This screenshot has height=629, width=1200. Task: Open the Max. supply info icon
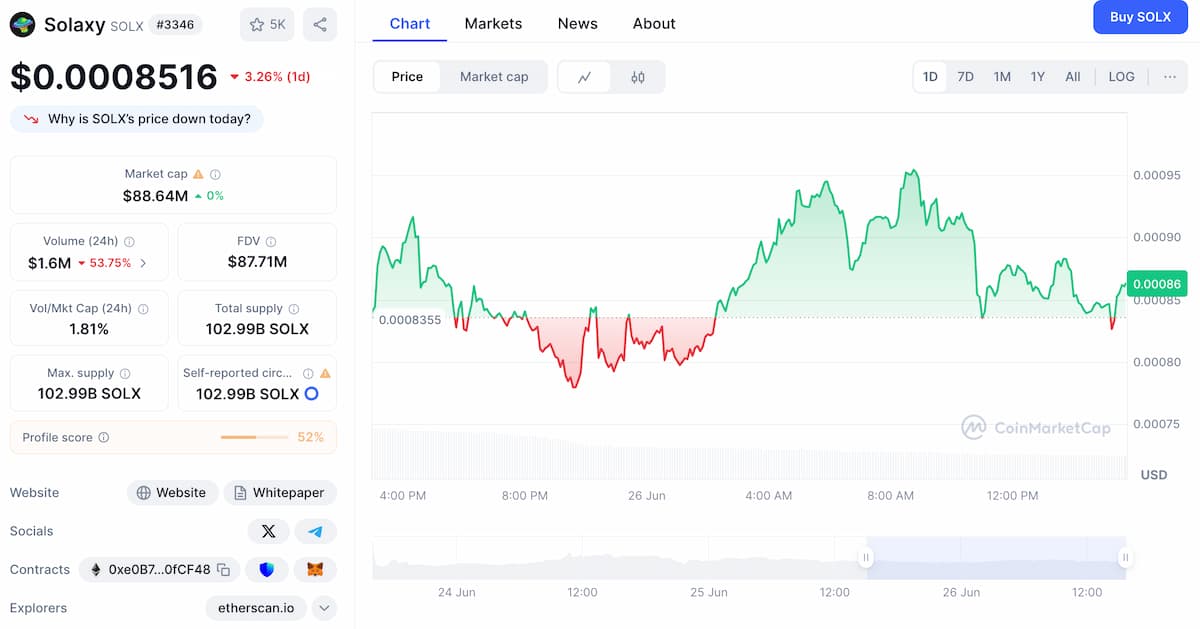[x=125, y=373]
